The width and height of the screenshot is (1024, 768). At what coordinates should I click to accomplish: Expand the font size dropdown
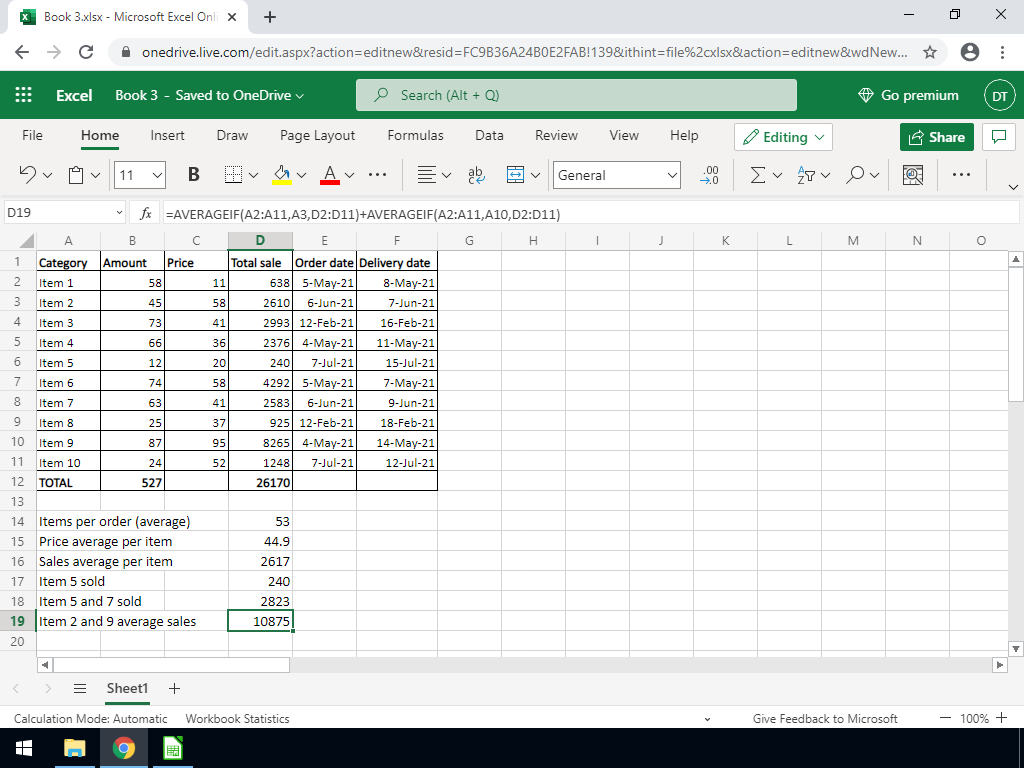tap(157, 175)
